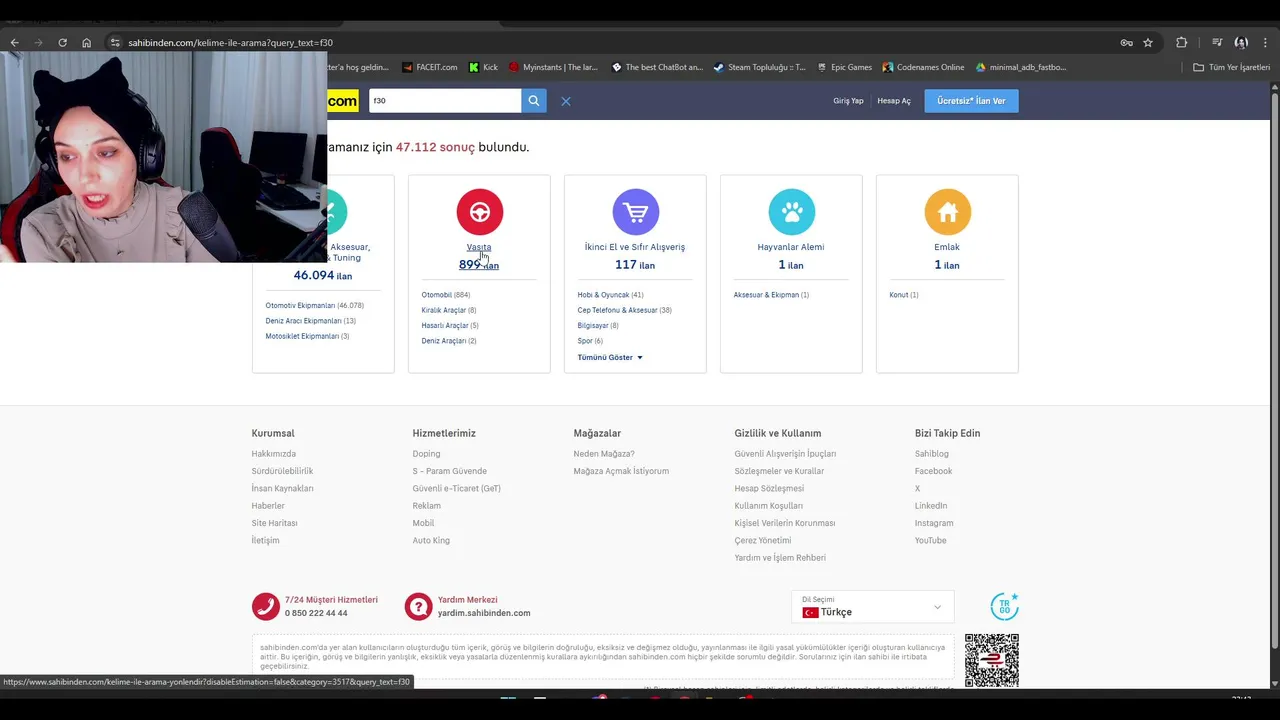Click the blue search magnifier button
The width and height of the screenshot is (1280, 720).
tap(534, 100)
